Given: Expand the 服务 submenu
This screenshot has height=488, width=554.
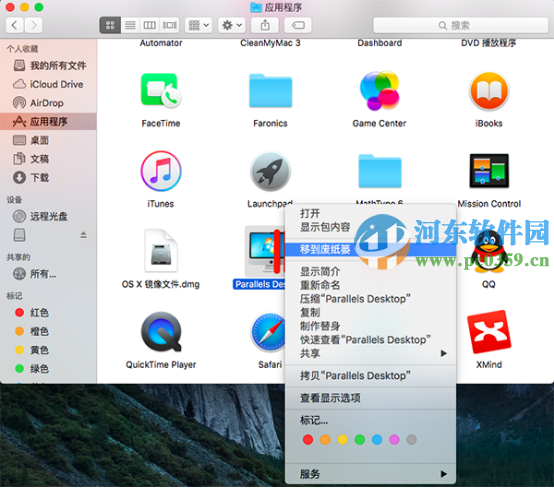Looking at the screenshot, I should pos(370,474).
